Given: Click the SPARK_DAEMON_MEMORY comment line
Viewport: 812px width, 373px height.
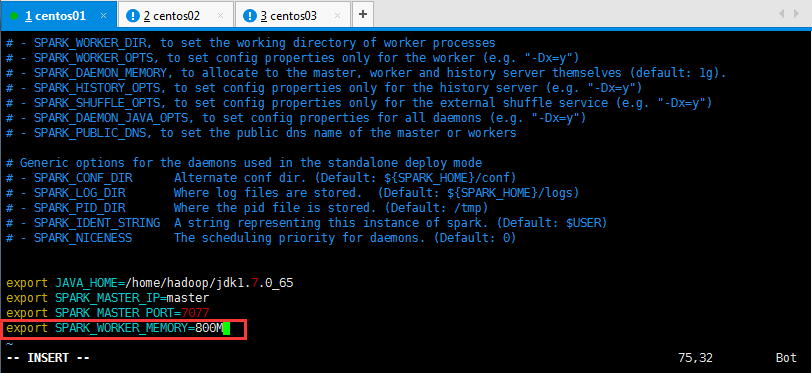Looking at the screenshot, I should tap(366, 73).
